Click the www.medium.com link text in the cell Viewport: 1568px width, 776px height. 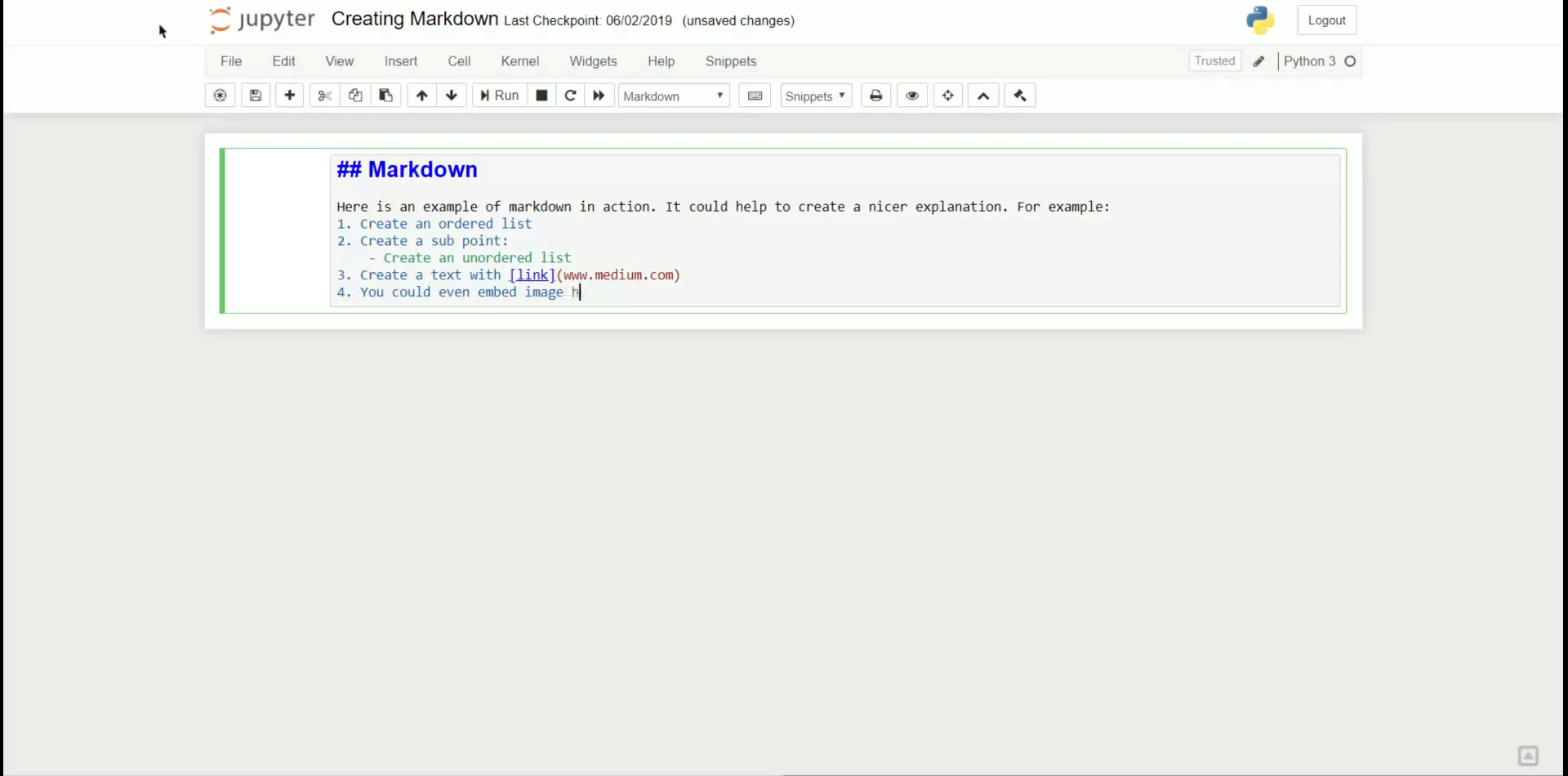pyautogui.click(x=618, y=275)
